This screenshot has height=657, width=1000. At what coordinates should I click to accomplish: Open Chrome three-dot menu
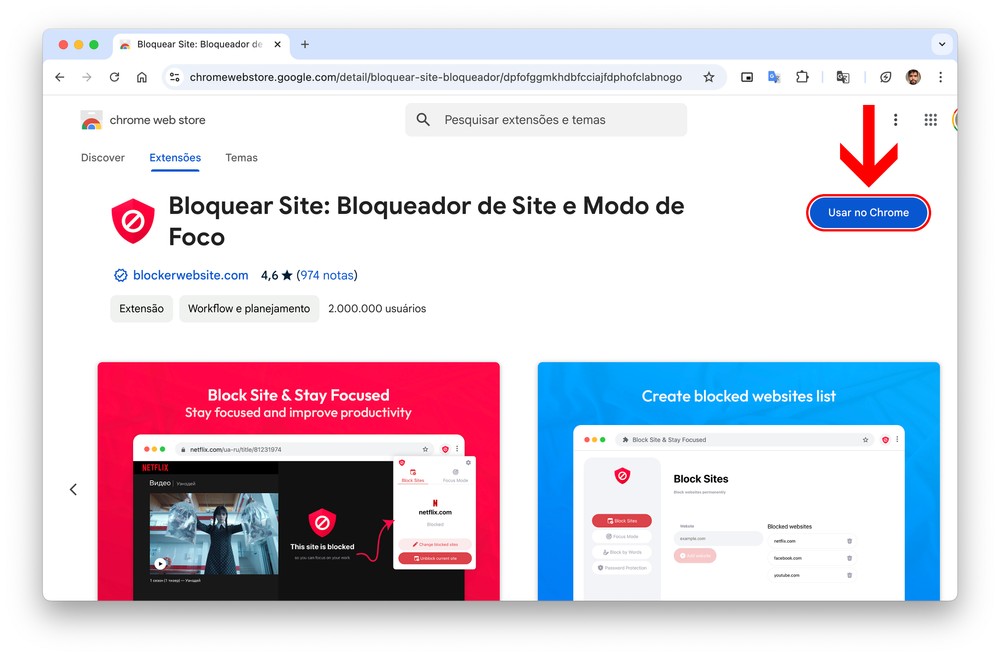(941, 77)
